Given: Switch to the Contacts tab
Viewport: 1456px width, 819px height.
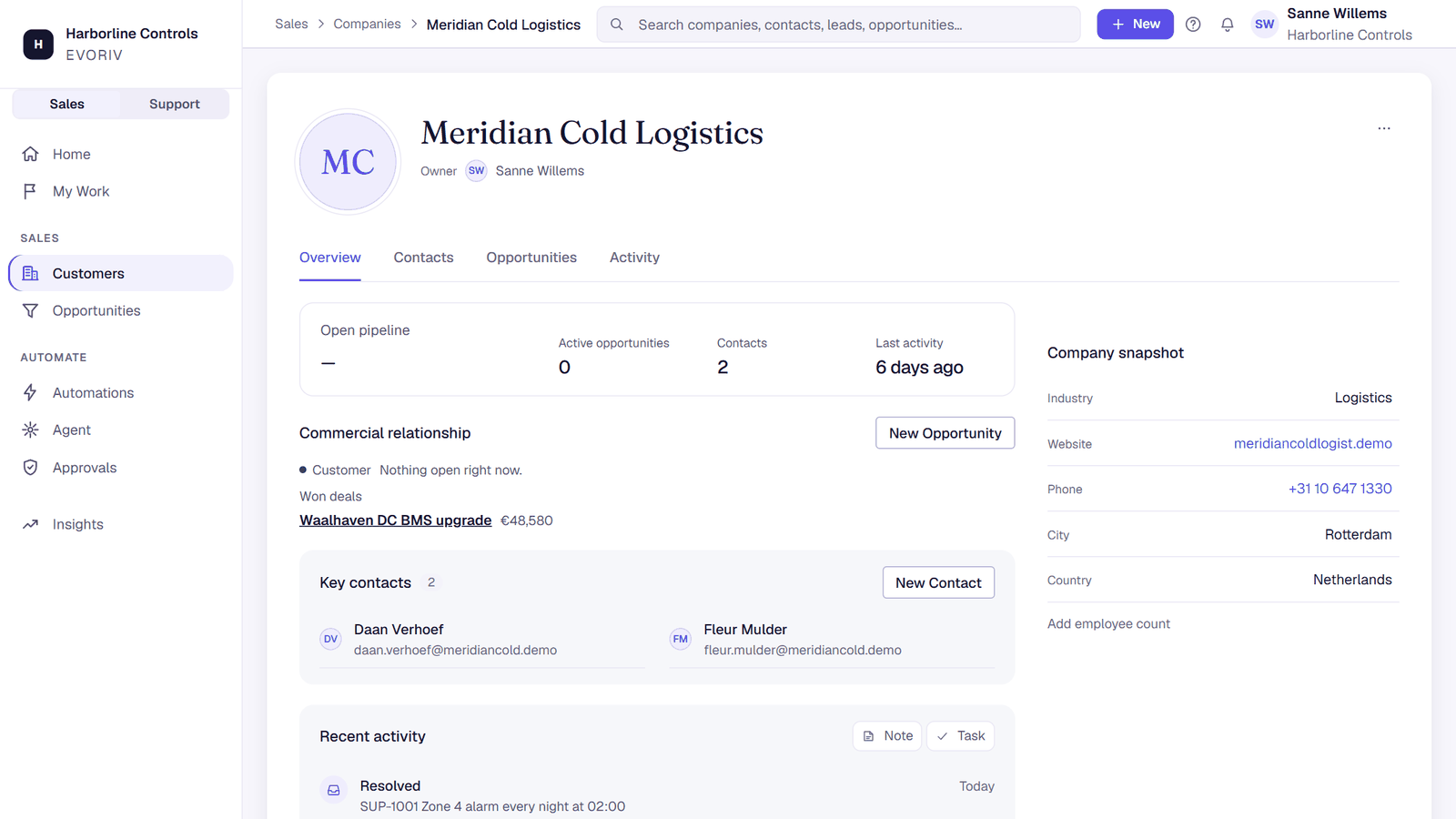Looking at the screenshot, I should (x=423, y=258).
